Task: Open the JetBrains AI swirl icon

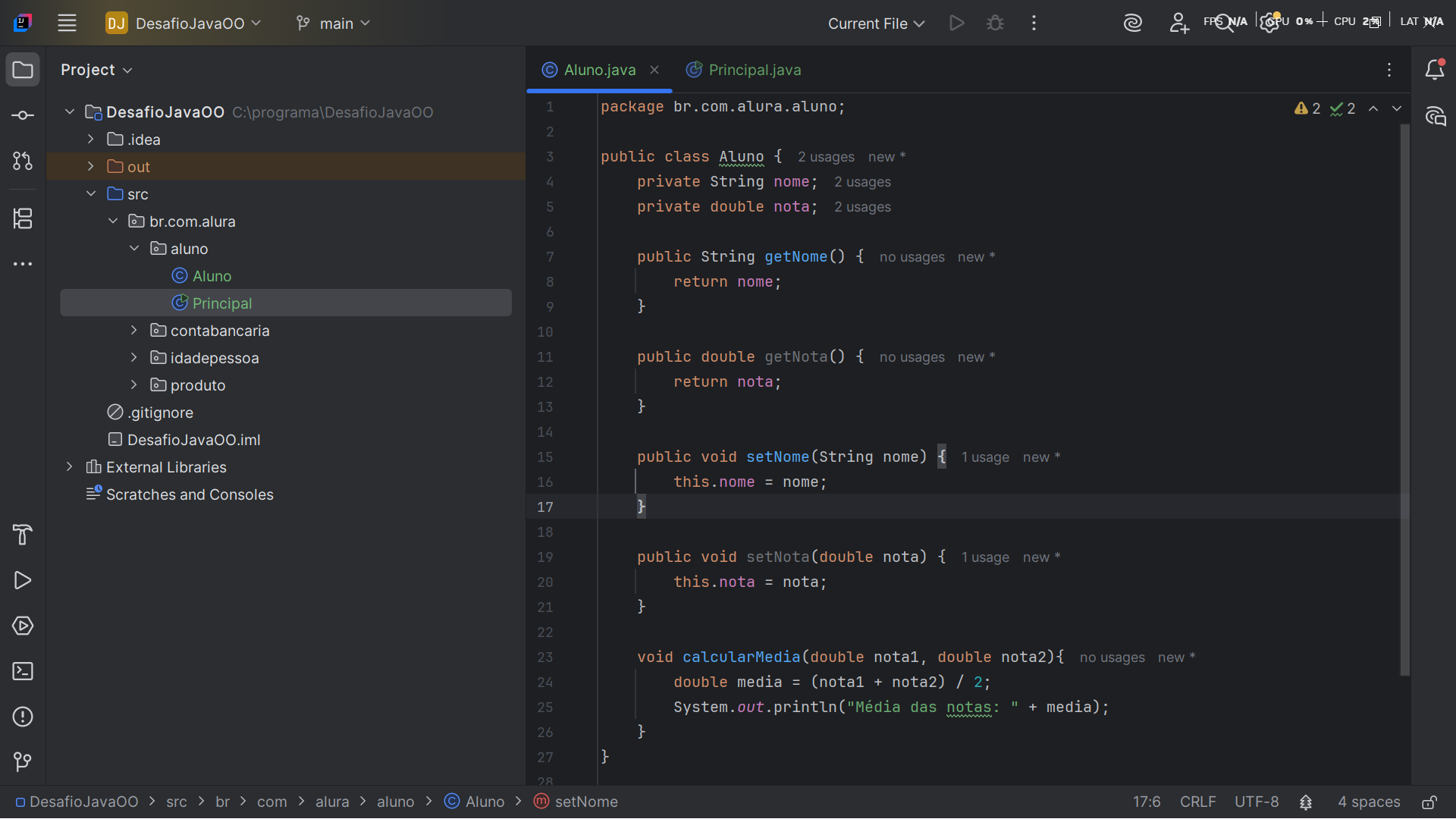Action: pos(1133,23)
